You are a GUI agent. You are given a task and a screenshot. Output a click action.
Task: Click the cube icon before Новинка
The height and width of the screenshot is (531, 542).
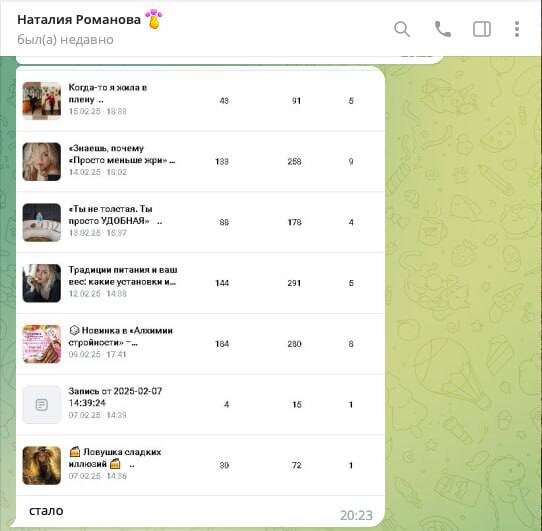pos(74,330)
